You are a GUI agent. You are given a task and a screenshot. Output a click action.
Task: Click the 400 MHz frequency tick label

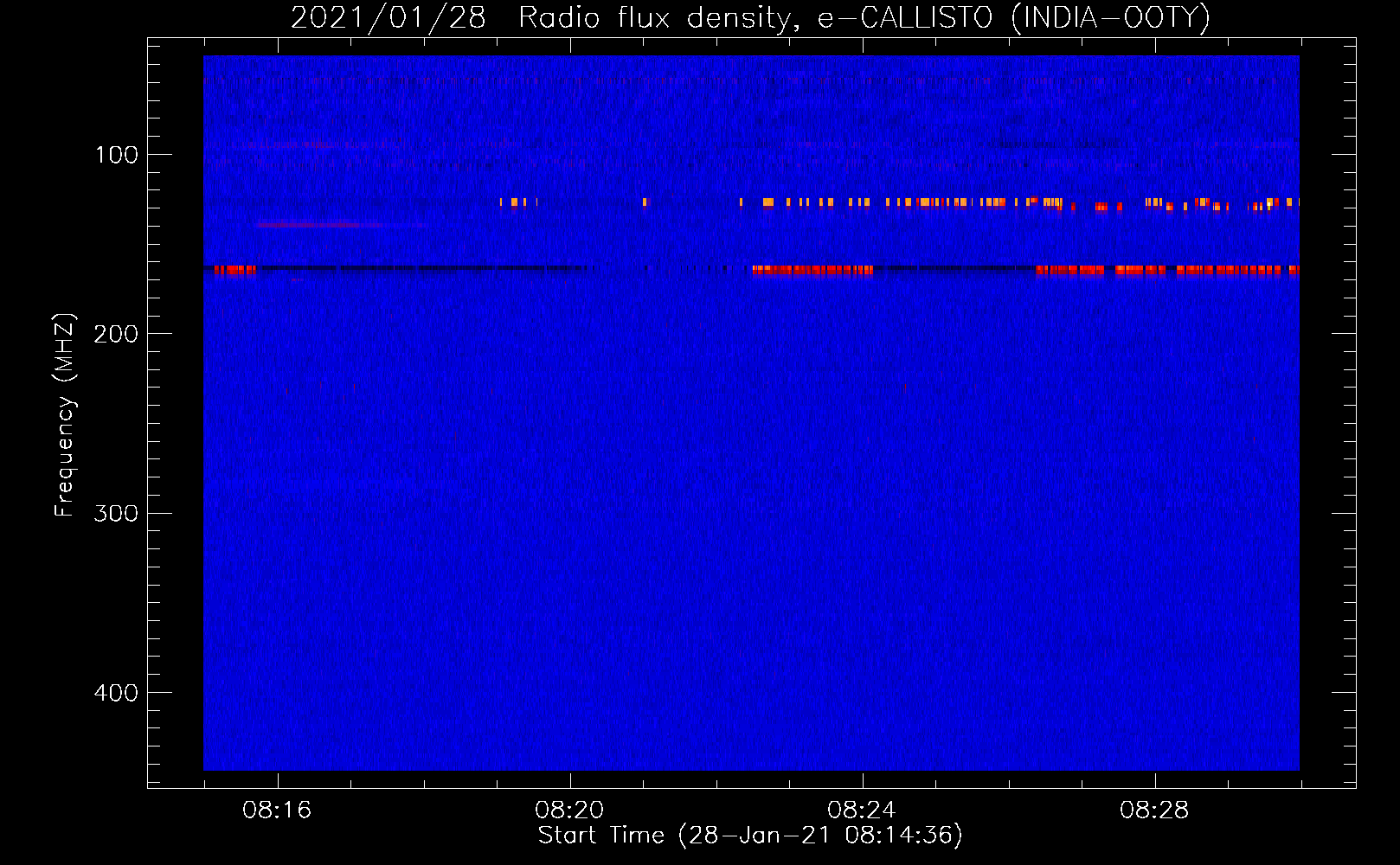coord(116,693)
